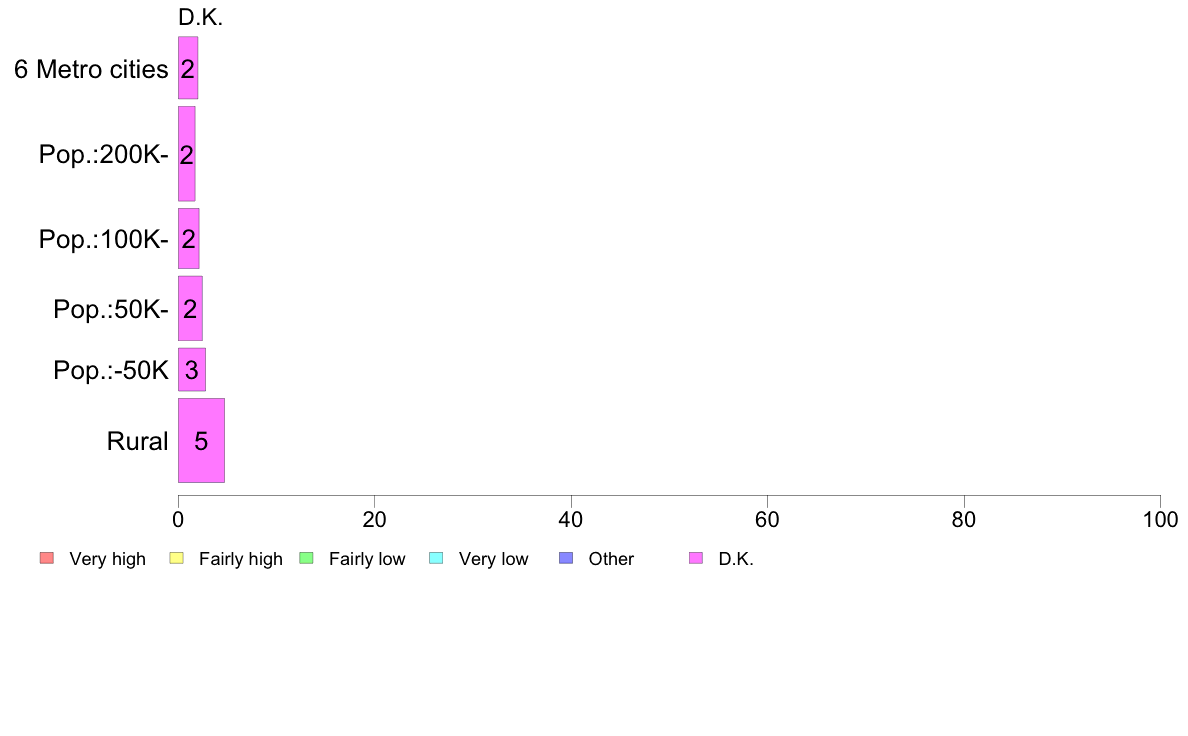
Task: Click the D.K. magenta legend swatch
Action: pyautogui.click(x=696, y=559)
